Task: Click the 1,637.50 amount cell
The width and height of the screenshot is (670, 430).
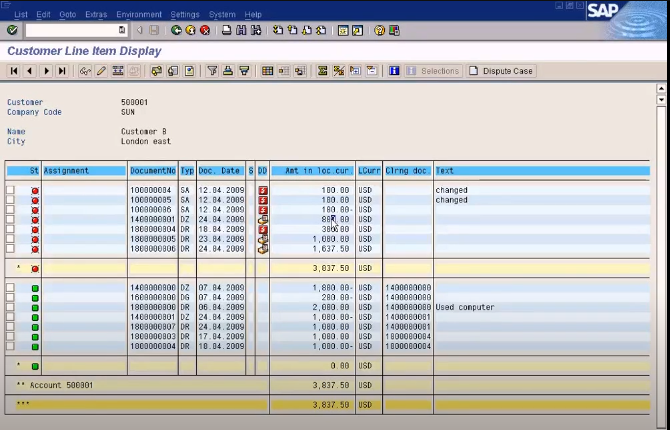Action: [331, 249]
